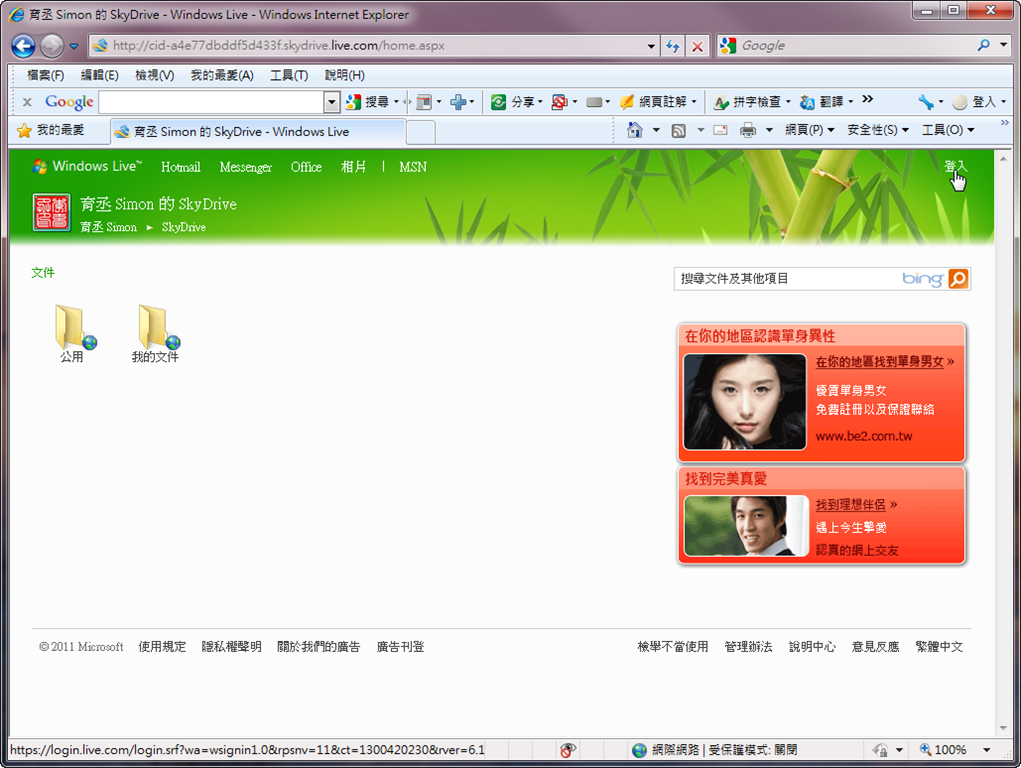Click the orange Bing search button
The width and height of the screenshot is (1021, 768).
(958, 279)
